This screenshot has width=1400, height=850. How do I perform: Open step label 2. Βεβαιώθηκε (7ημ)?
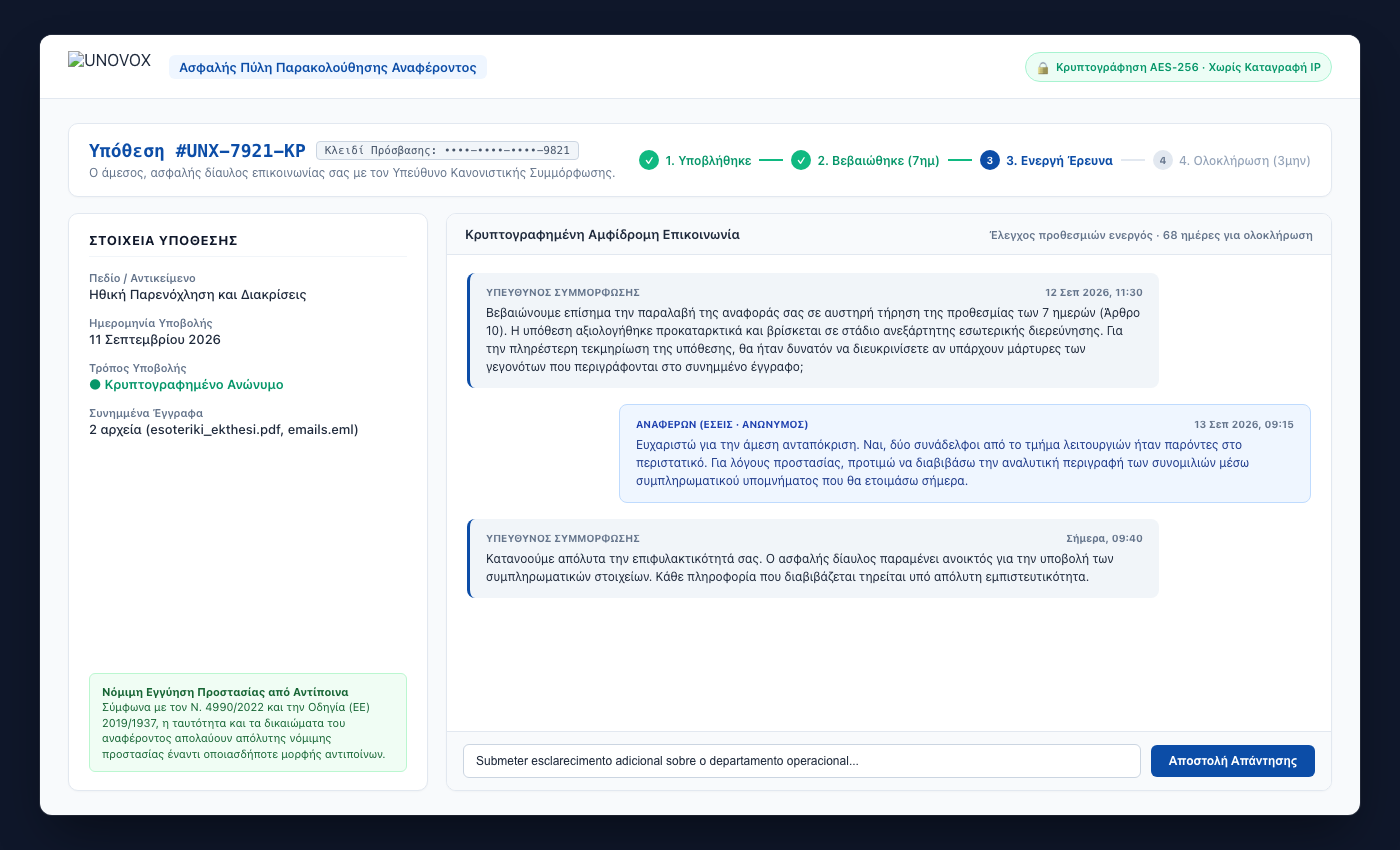[x=879, y=160]
